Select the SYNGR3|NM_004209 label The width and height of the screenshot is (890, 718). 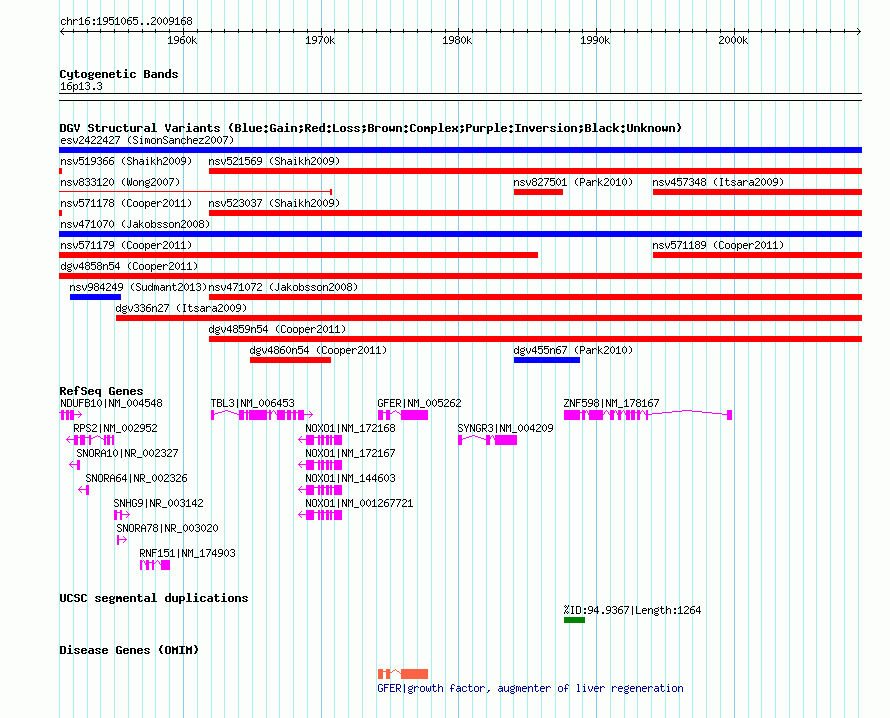click(x=505, y=428)
